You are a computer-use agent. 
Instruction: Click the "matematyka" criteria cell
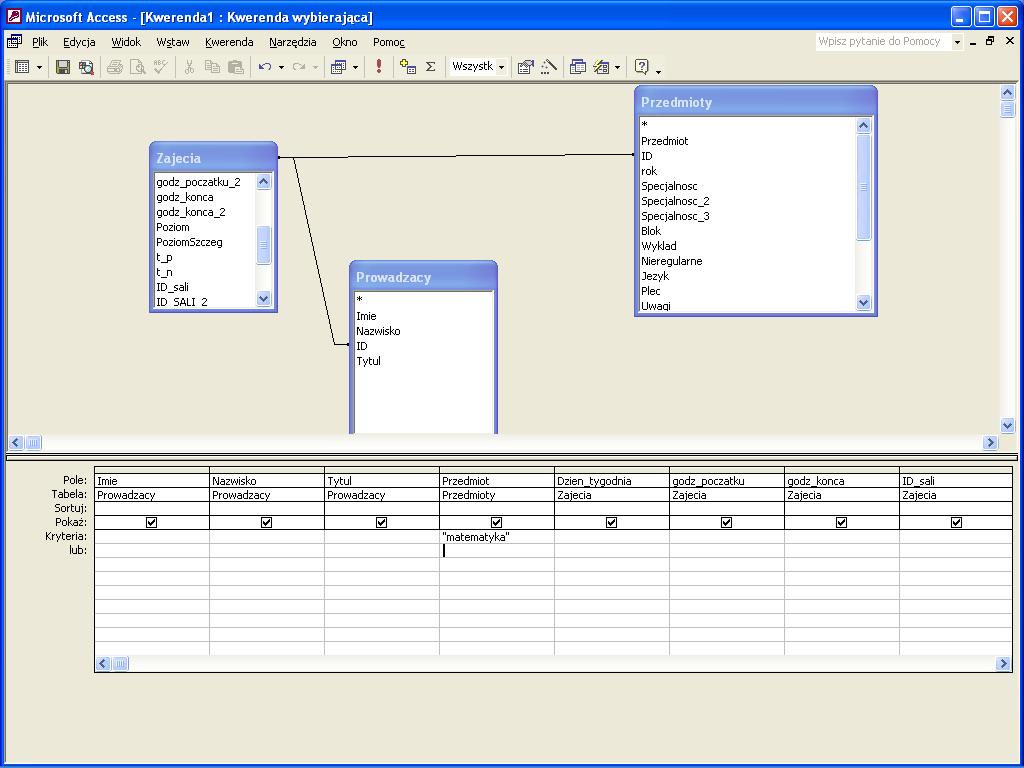[496, 537]
